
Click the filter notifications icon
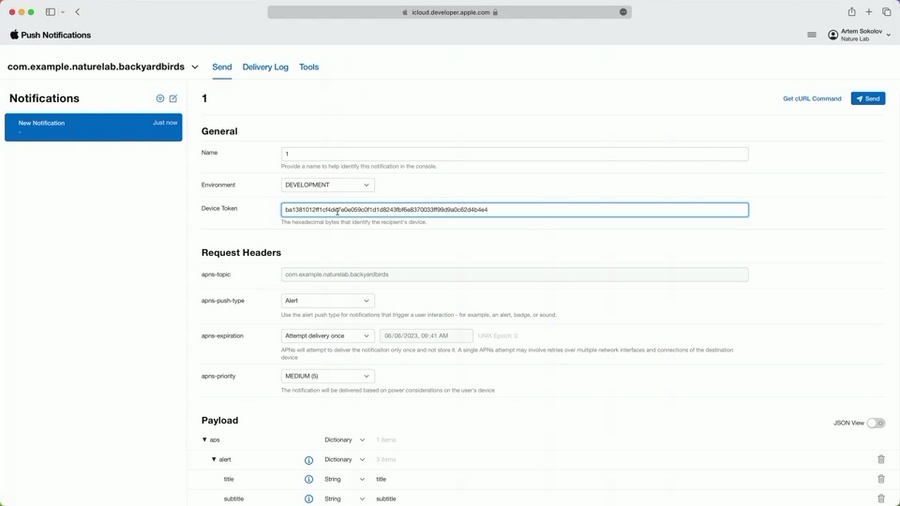[160, 99]
